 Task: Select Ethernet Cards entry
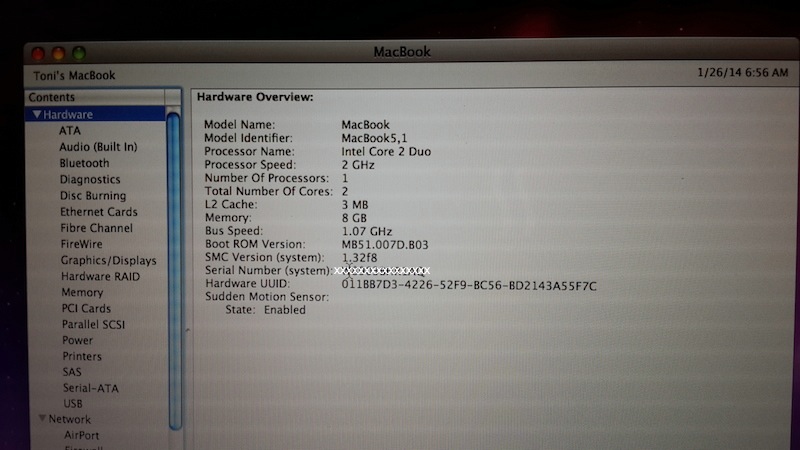98,212
